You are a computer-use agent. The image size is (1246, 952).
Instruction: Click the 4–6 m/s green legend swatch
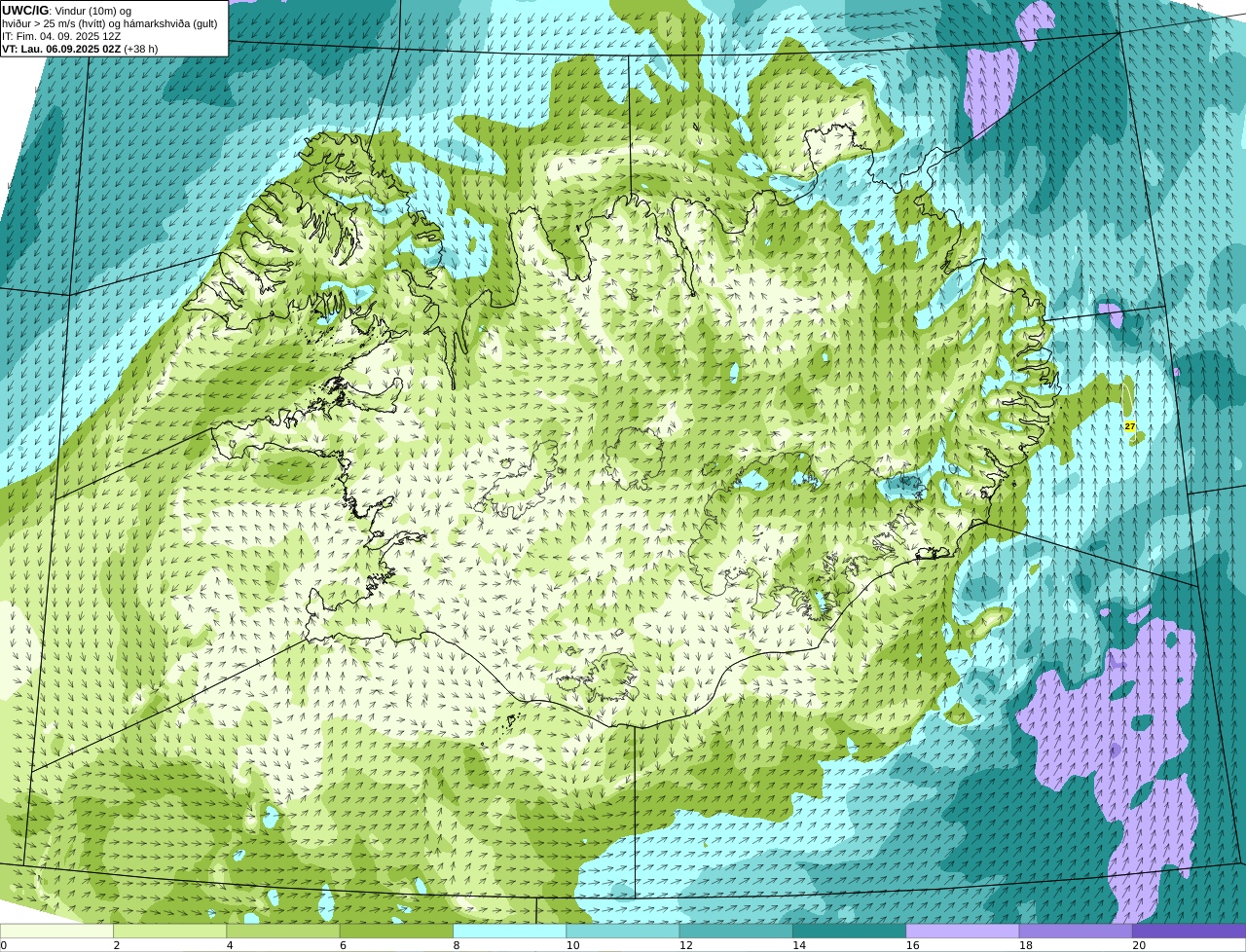pos(283,931)
